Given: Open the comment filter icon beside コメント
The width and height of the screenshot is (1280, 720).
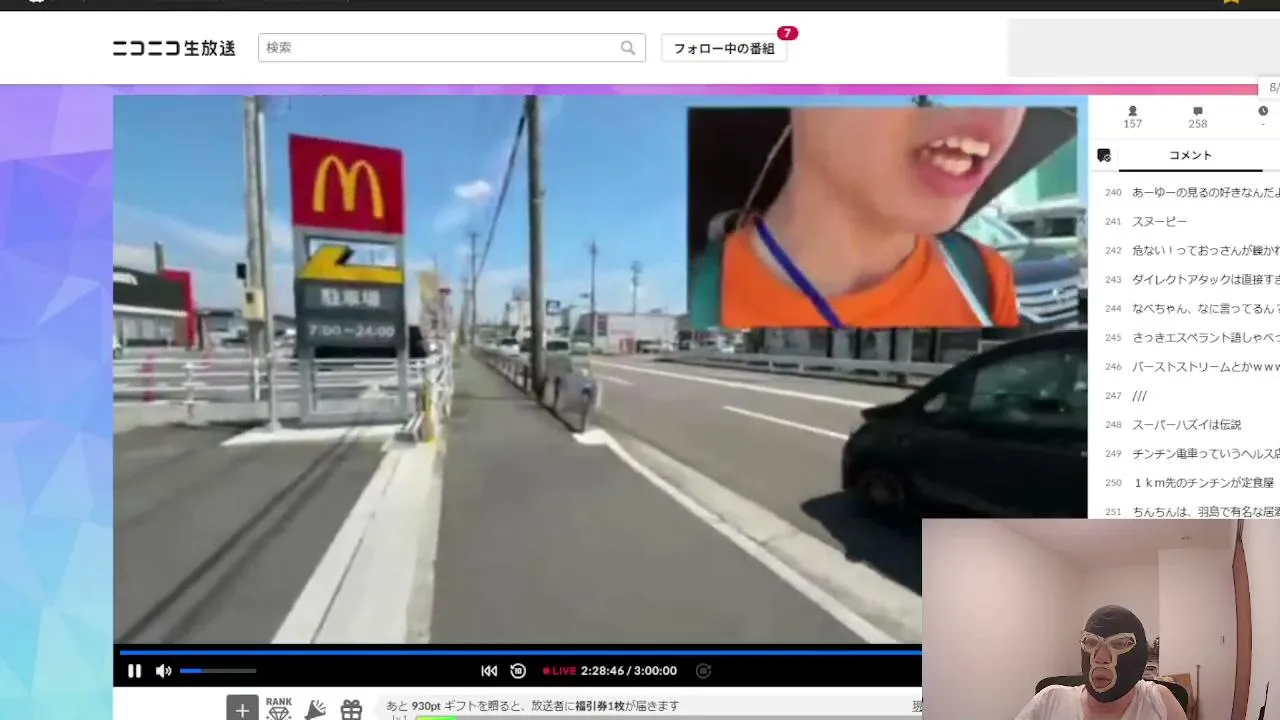Looking at the screenshot, I should [x=1104, y=156].
